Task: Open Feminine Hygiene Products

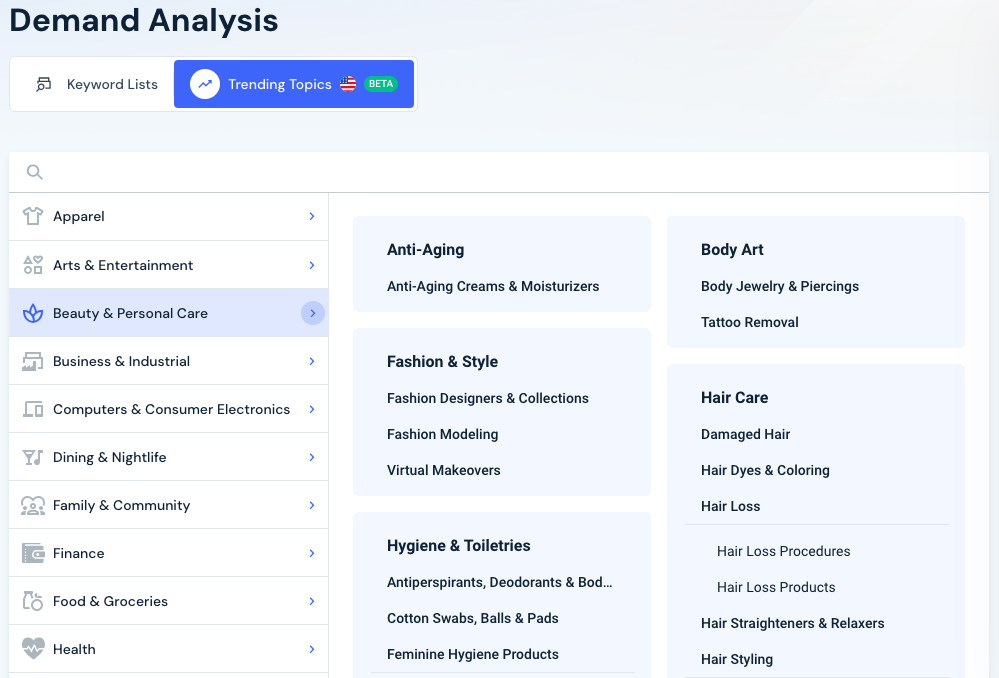Action: [472, 654]
